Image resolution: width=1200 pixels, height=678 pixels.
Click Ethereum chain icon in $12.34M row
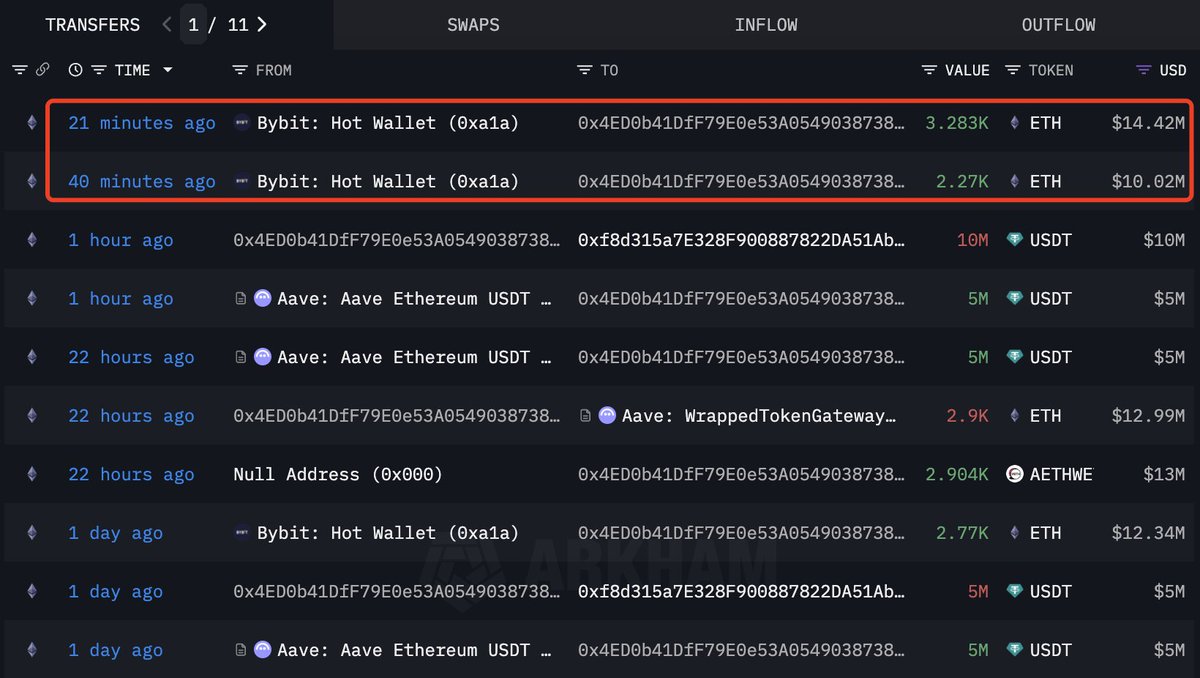pos(31,533)
